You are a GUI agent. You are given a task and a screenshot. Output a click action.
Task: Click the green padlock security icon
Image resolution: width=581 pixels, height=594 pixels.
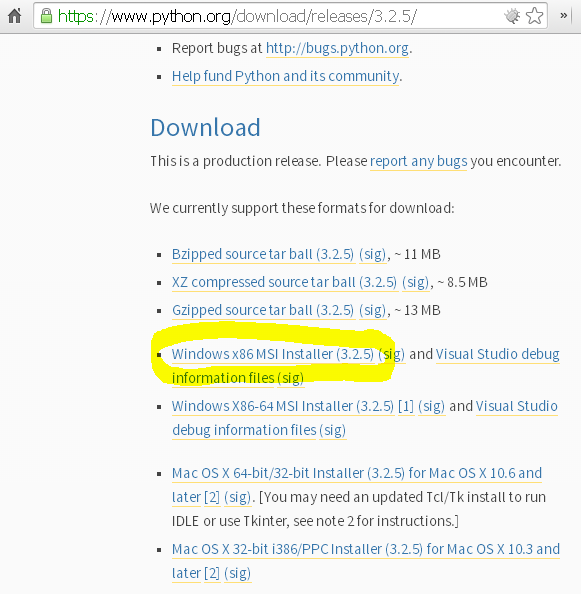point(46,16)
